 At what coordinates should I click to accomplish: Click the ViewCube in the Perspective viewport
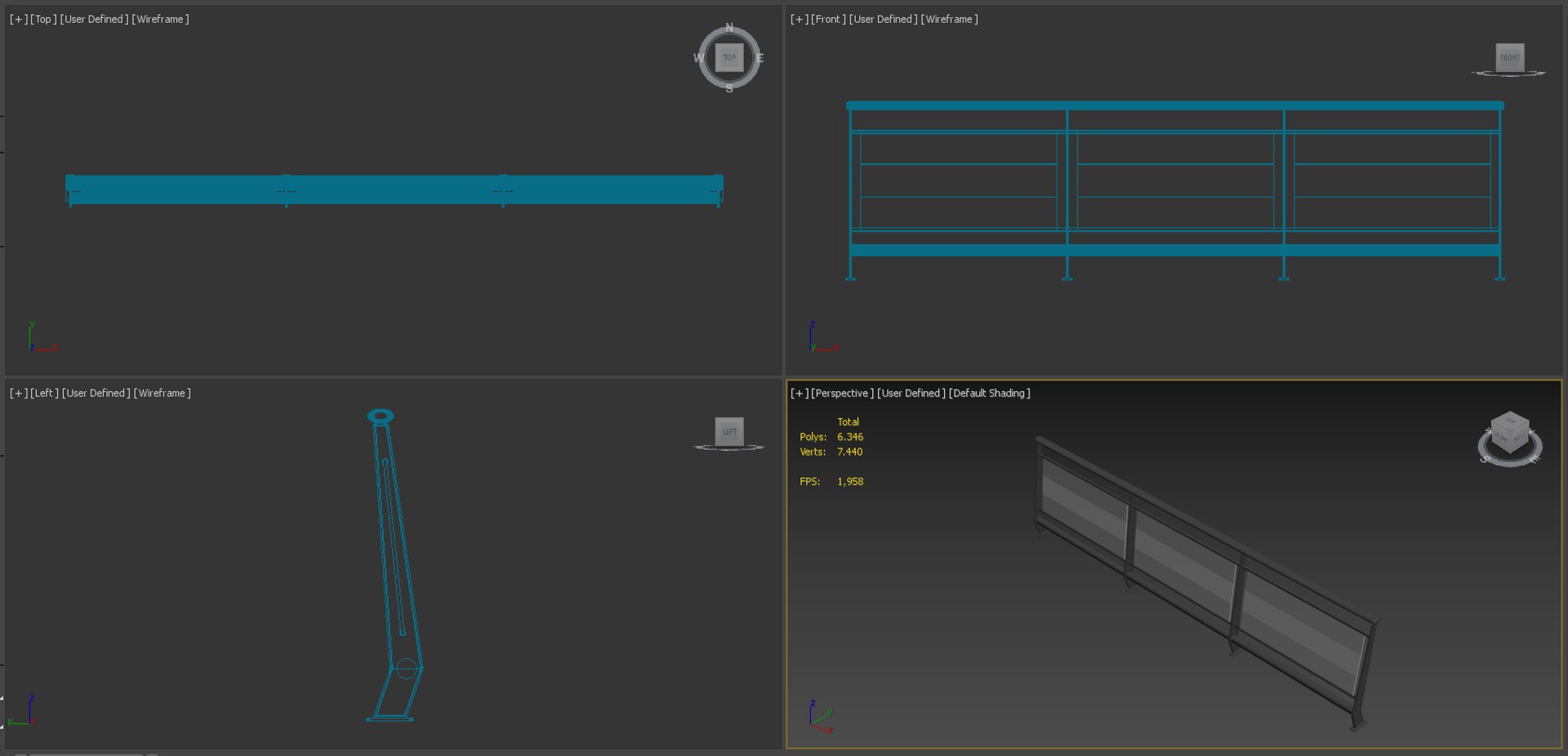point(1509,438)
